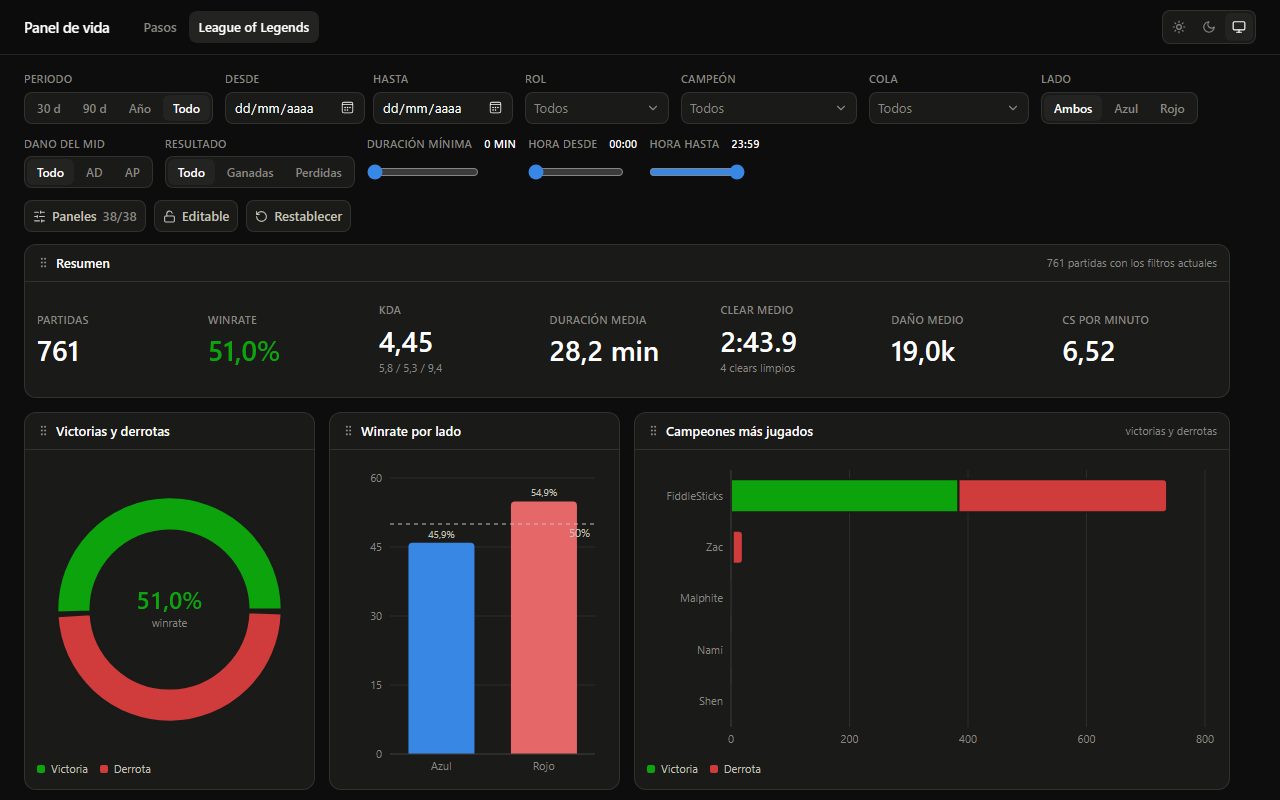Open the Campeón dropdown

tap(769, 108)
